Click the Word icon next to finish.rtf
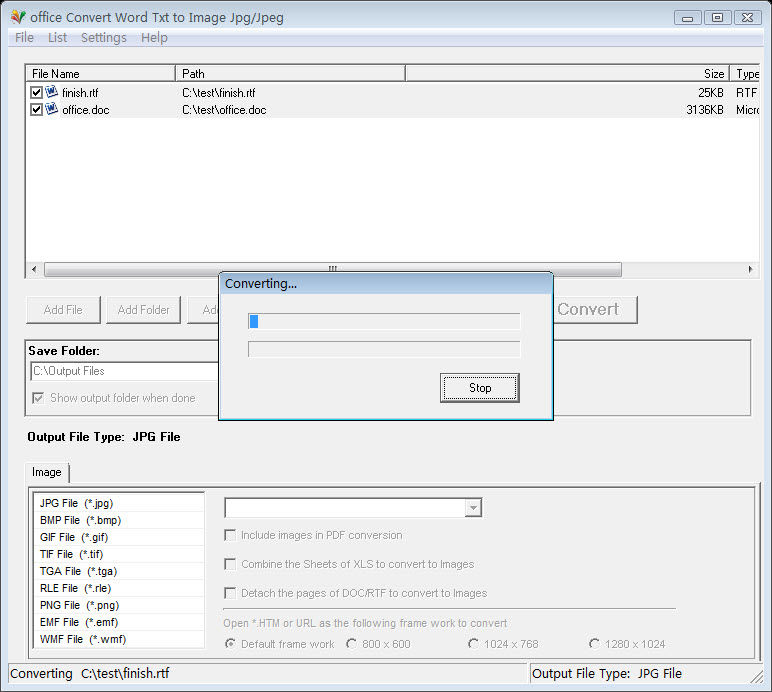 point(52,92)
